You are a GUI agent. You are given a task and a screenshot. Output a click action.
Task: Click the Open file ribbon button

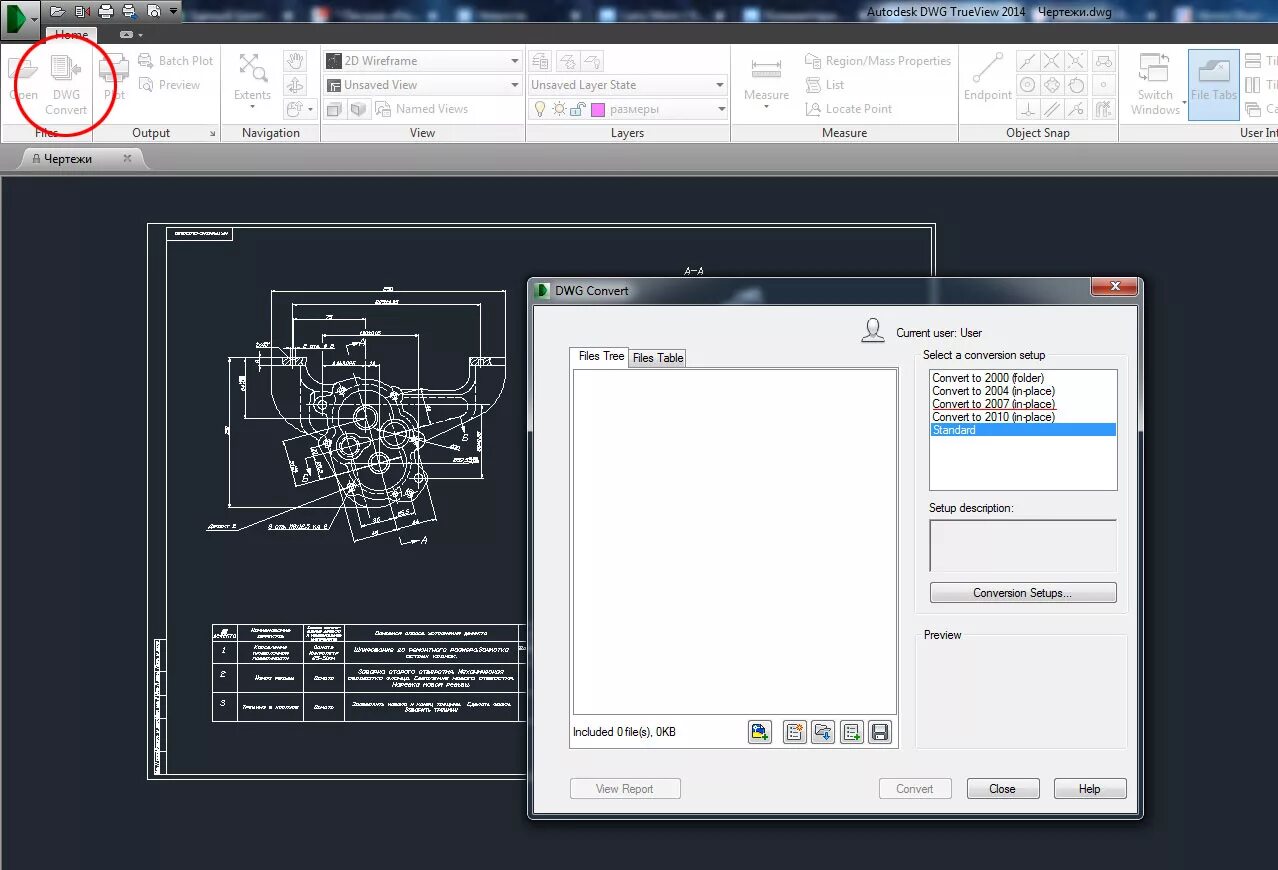(x=24, y=78)
